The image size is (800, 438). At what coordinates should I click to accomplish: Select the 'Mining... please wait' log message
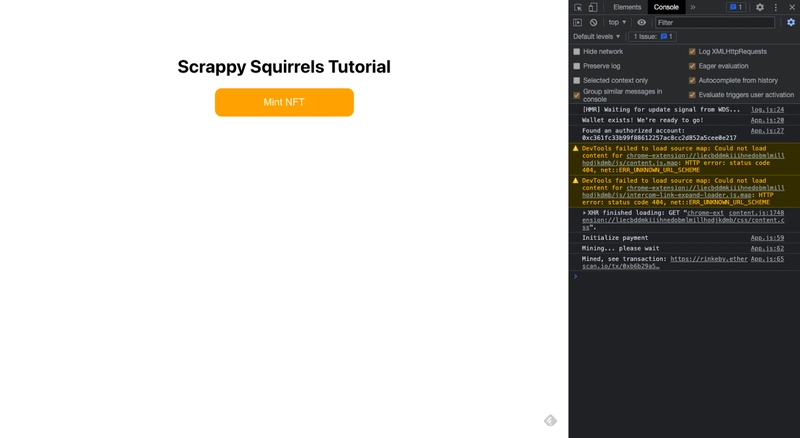click(x=620, y=249)
